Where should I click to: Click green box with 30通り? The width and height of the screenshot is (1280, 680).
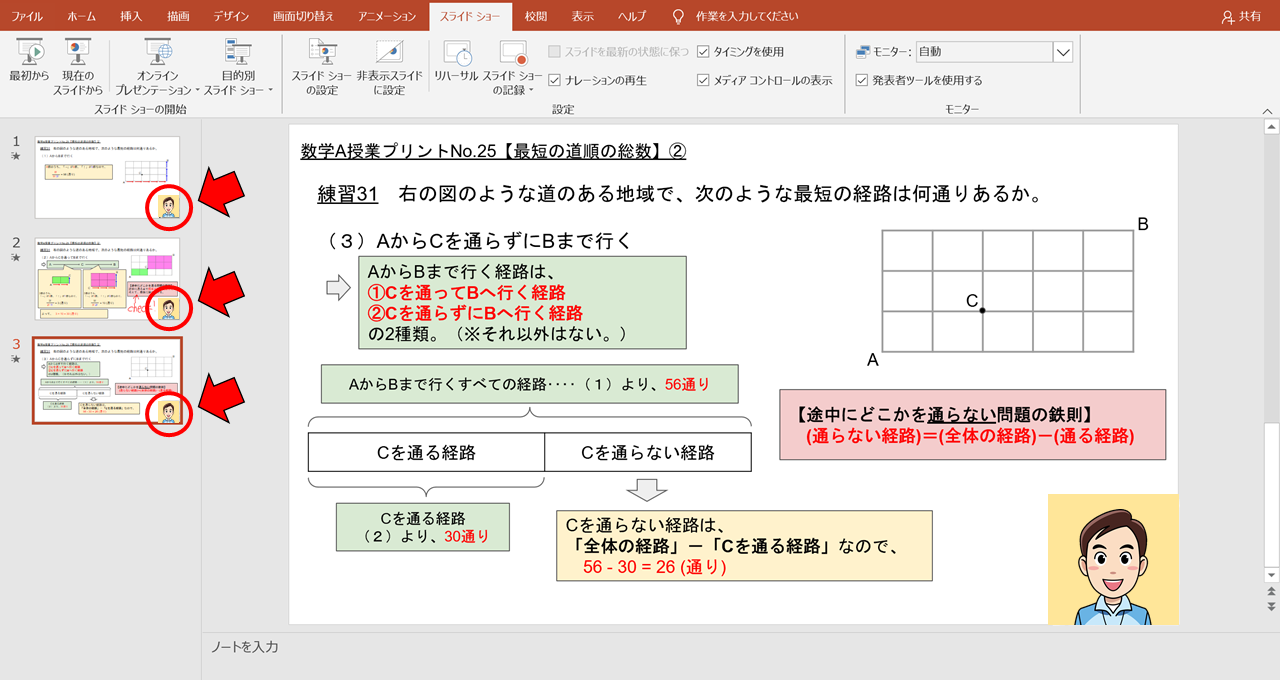coord(423,527)
